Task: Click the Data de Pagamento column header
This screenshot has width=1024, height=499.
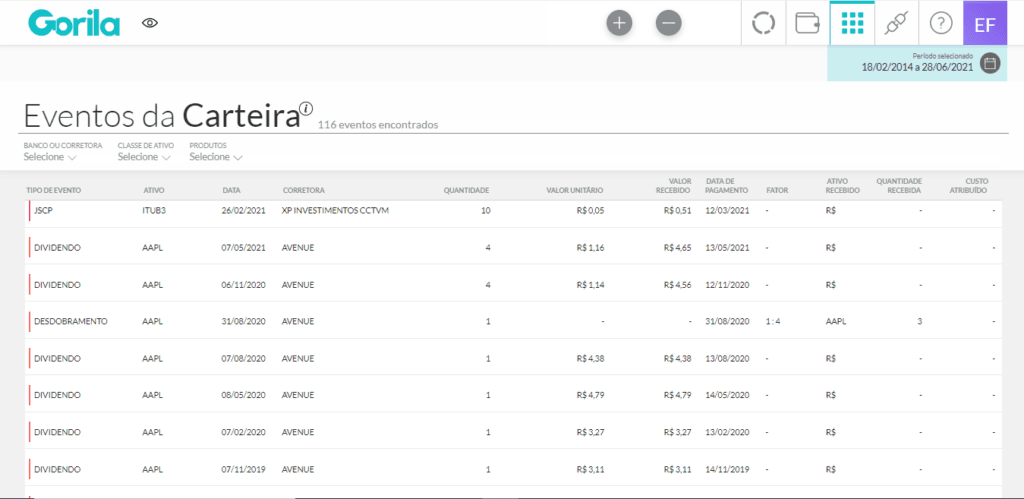Action: [727, 185]
